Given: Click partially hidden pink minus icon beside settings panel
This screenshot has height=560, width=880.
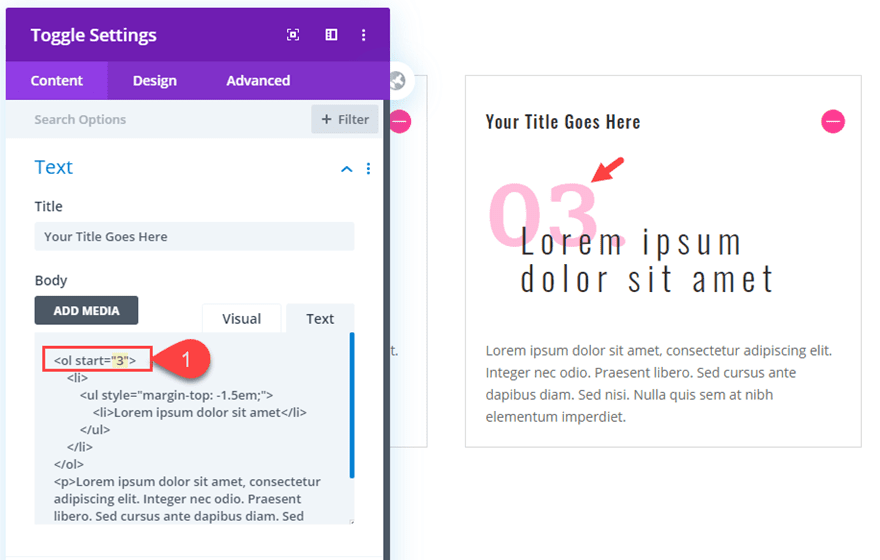Looking at the screenshot, I should click(401, 121).
